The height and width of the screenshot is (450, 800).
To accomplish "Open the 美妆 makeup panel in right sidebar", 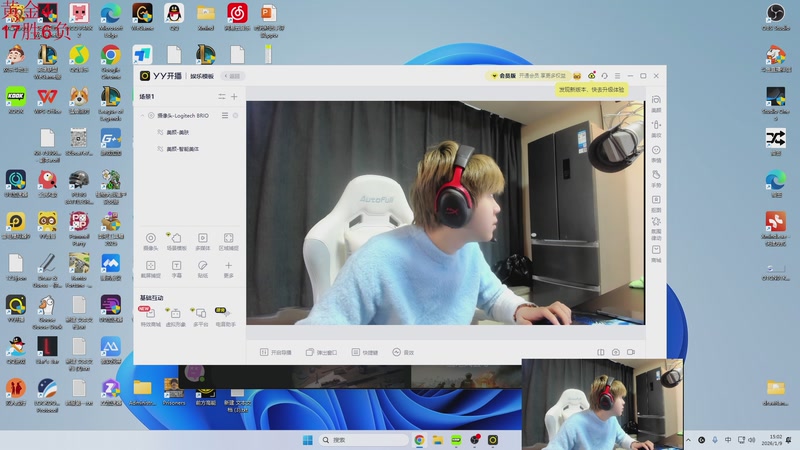I will click(x=656, y=129).
